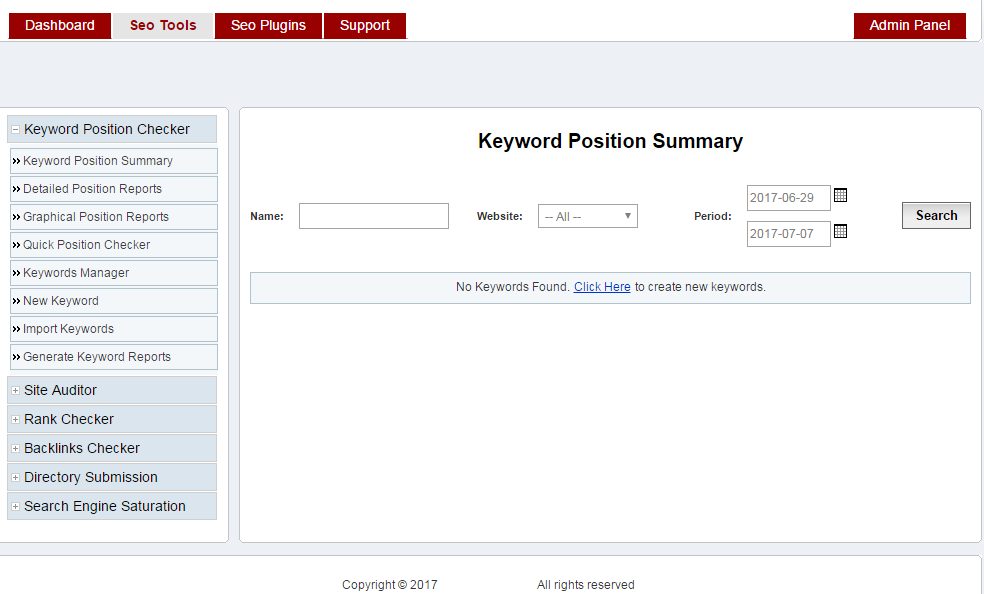Click the double-arrow icon beside Keywords Manager
Screen dimensions: 984x594
(15, 272)
